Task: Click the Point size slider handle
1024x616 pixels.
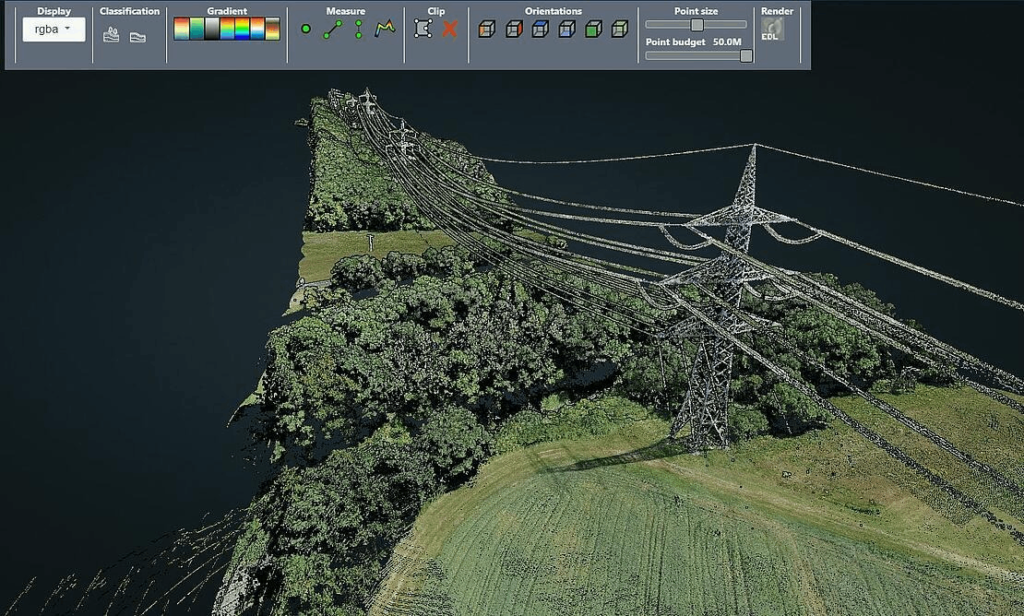Action: tap(697, 24)
